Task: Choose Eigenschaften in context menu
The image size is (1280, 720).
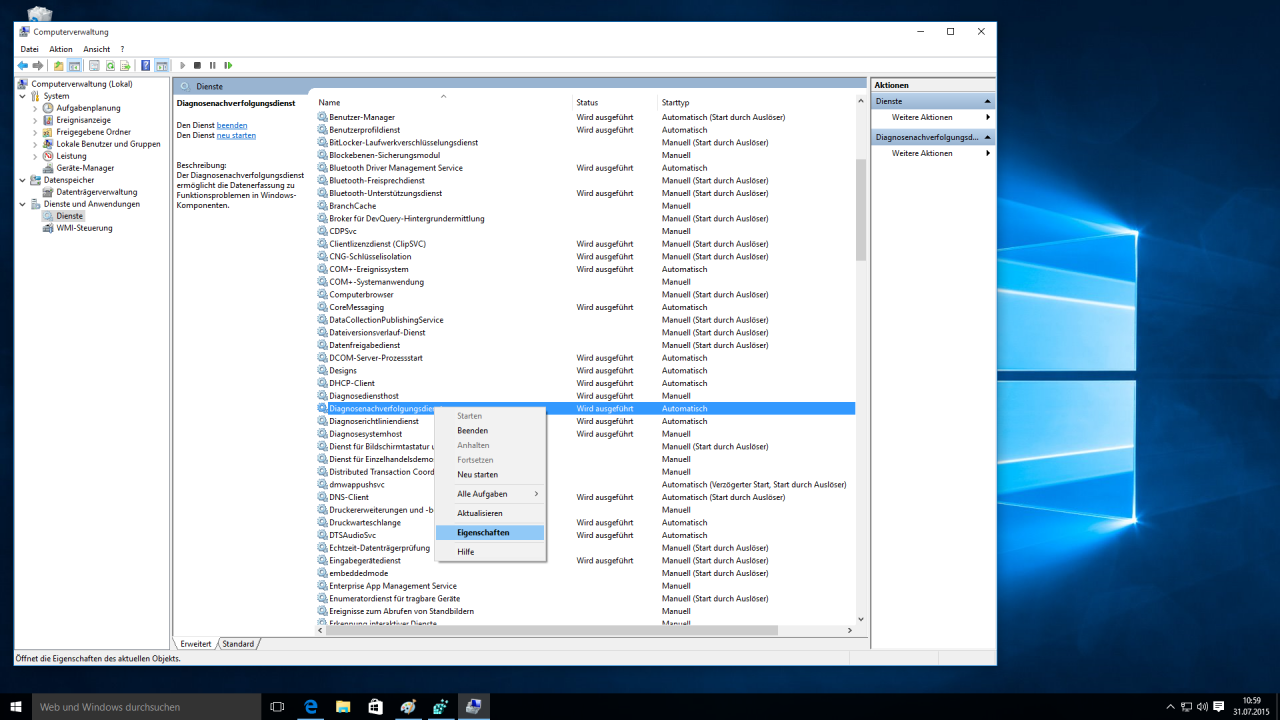Action: pyautogui.click(x=490, y=533)
